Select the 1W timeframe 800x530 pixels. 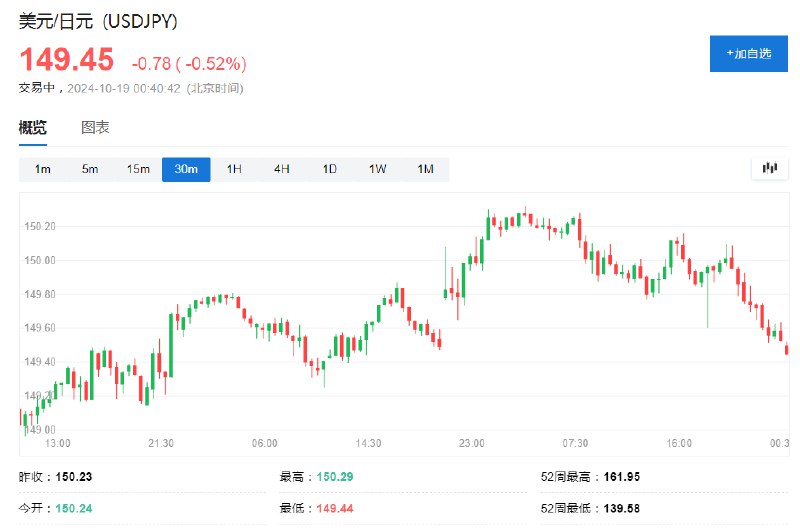click(378, 169)
